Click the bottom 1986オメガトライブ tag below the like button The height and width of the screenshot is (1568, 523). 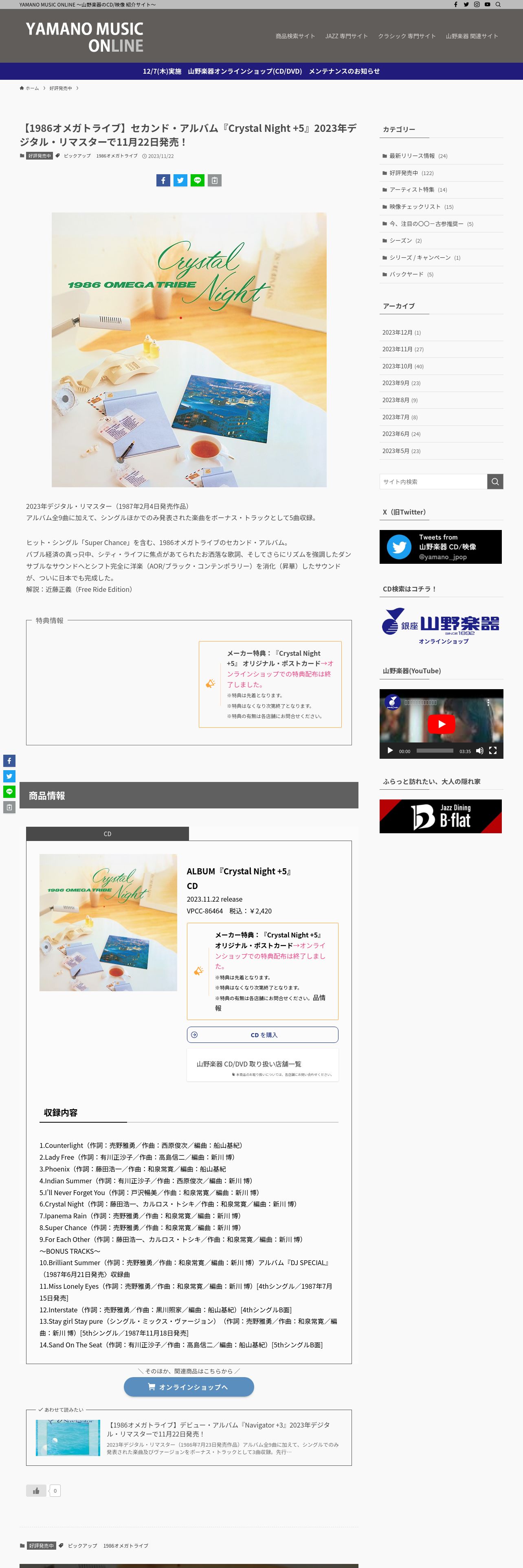coord(125,1546)
